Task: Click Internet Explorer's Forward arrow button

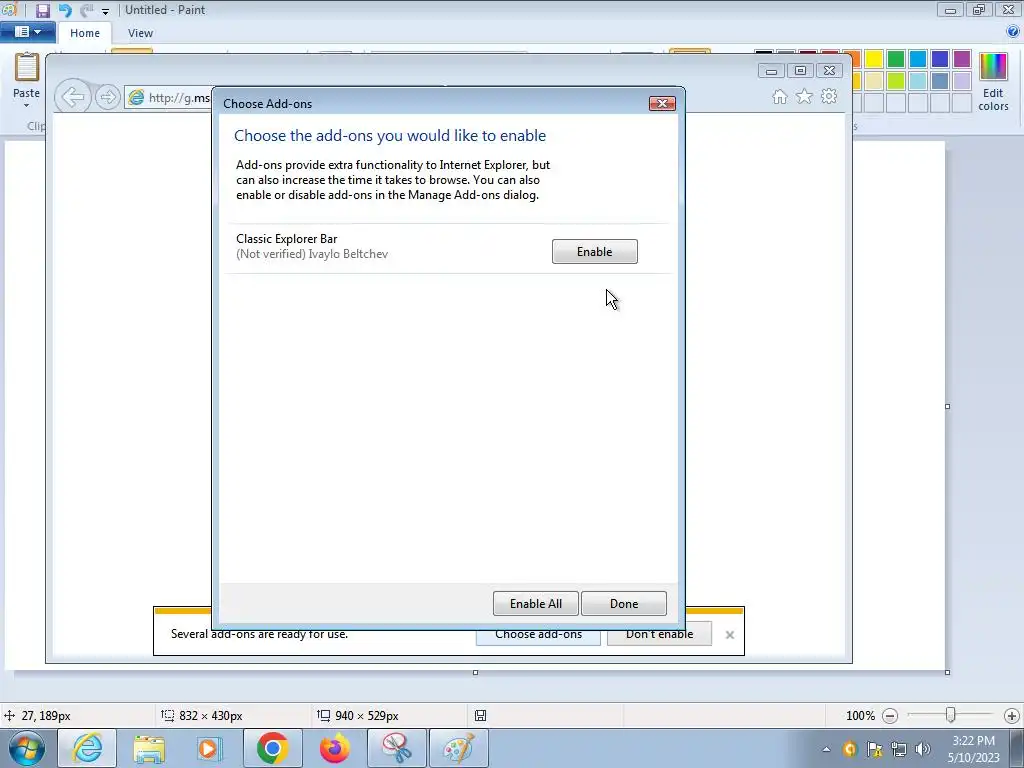Action: point(108,97)
